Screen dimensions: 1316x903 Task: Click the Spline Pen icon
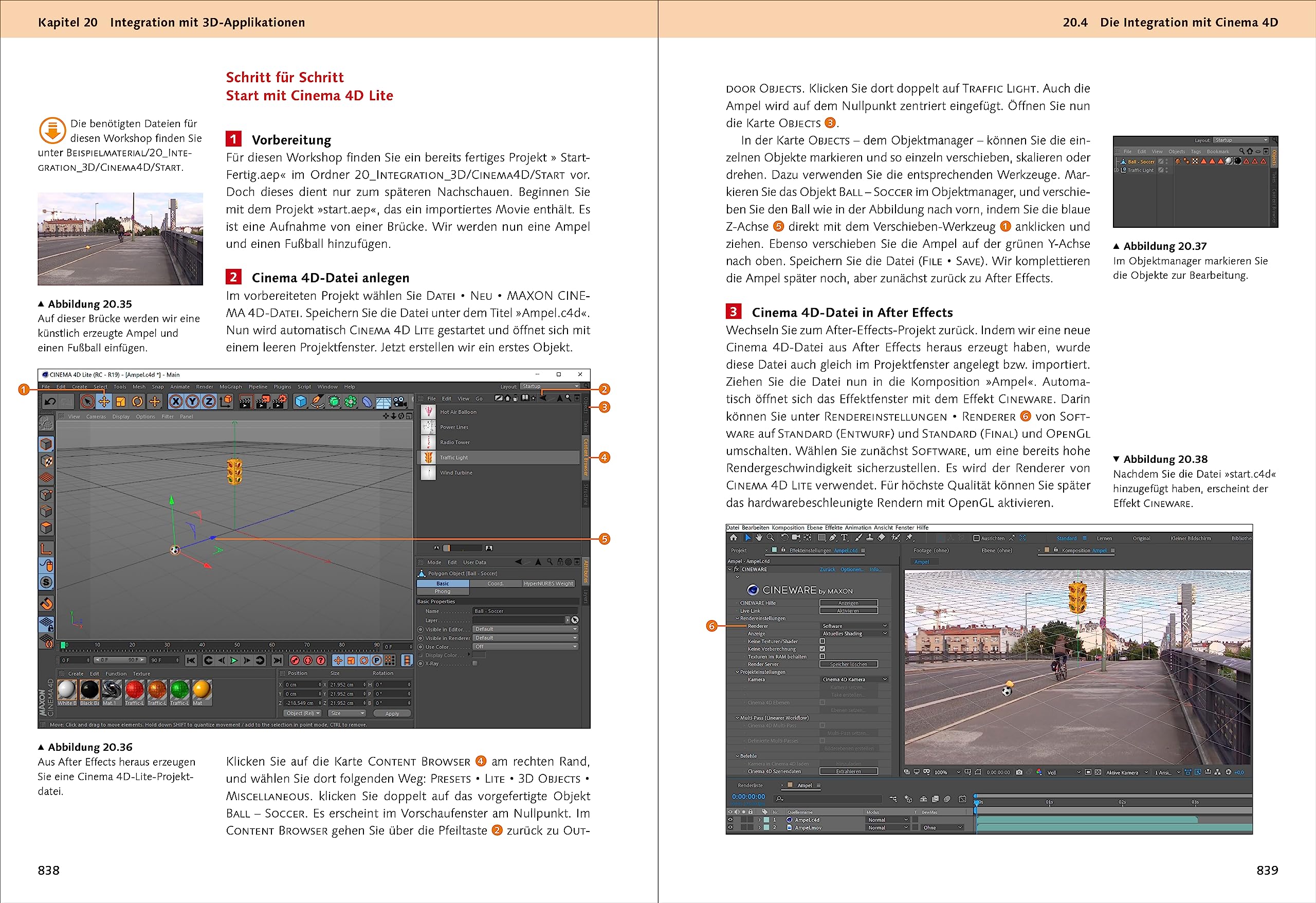click(318, 402)
